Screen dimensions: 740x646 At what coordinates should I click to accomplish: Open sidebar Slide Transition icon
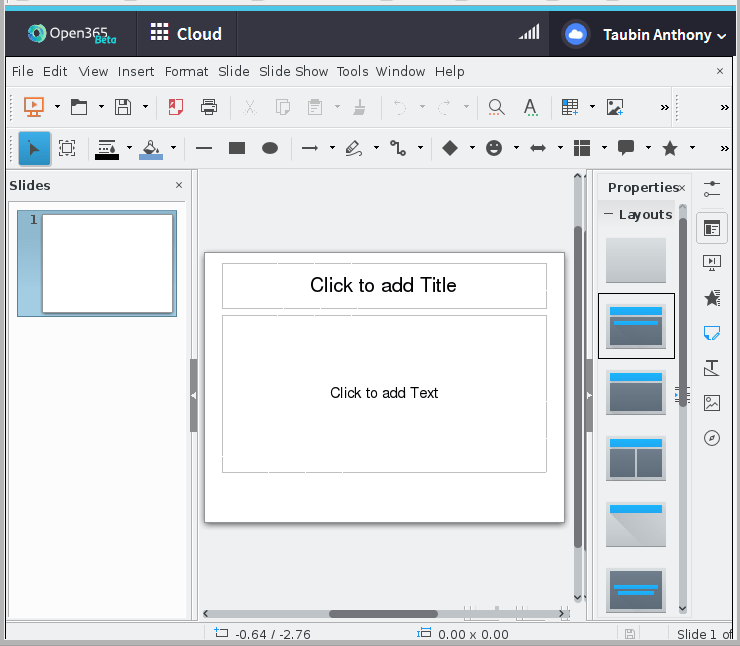(x=712, y=262)
